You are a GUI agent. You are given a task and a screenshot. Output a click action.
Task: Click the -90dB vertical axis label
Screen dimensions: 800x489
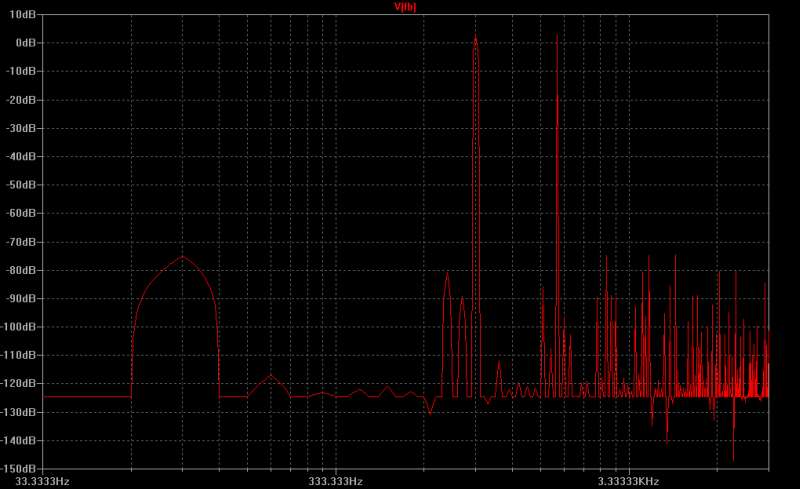tap(21, 298)
